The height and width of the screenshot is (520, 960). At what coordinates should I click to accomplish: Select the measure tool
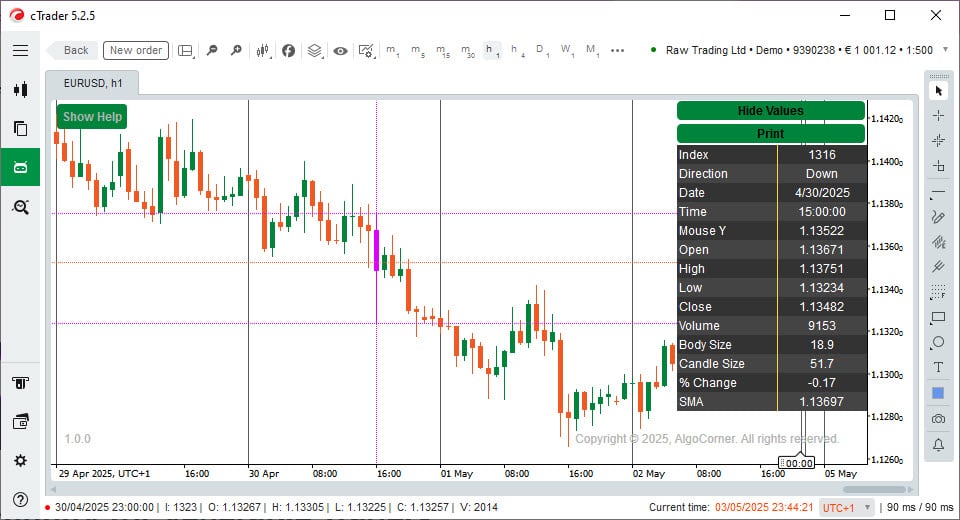pos(938,165)
